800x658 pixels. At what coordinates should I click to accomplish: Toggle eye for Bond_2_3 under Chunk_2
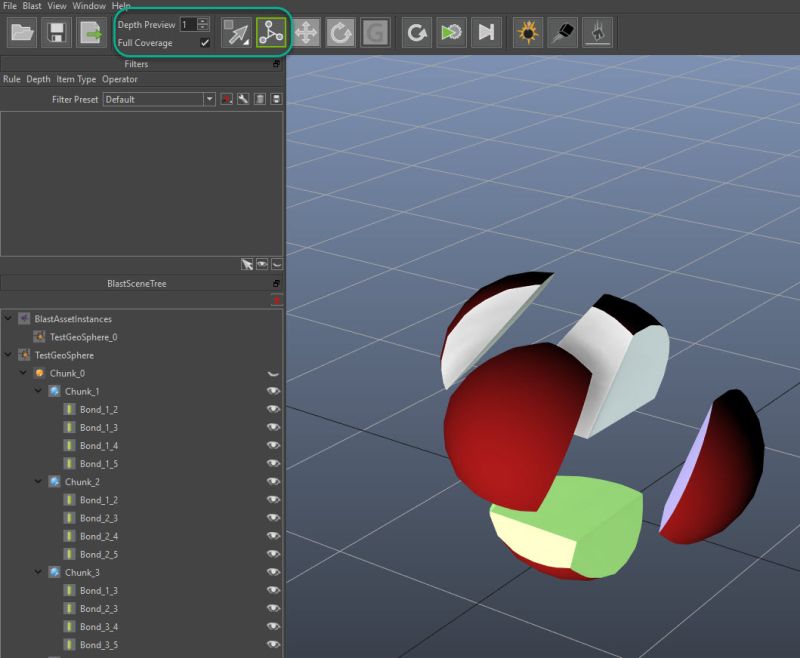pyautogui.click(x=273, y=518)
